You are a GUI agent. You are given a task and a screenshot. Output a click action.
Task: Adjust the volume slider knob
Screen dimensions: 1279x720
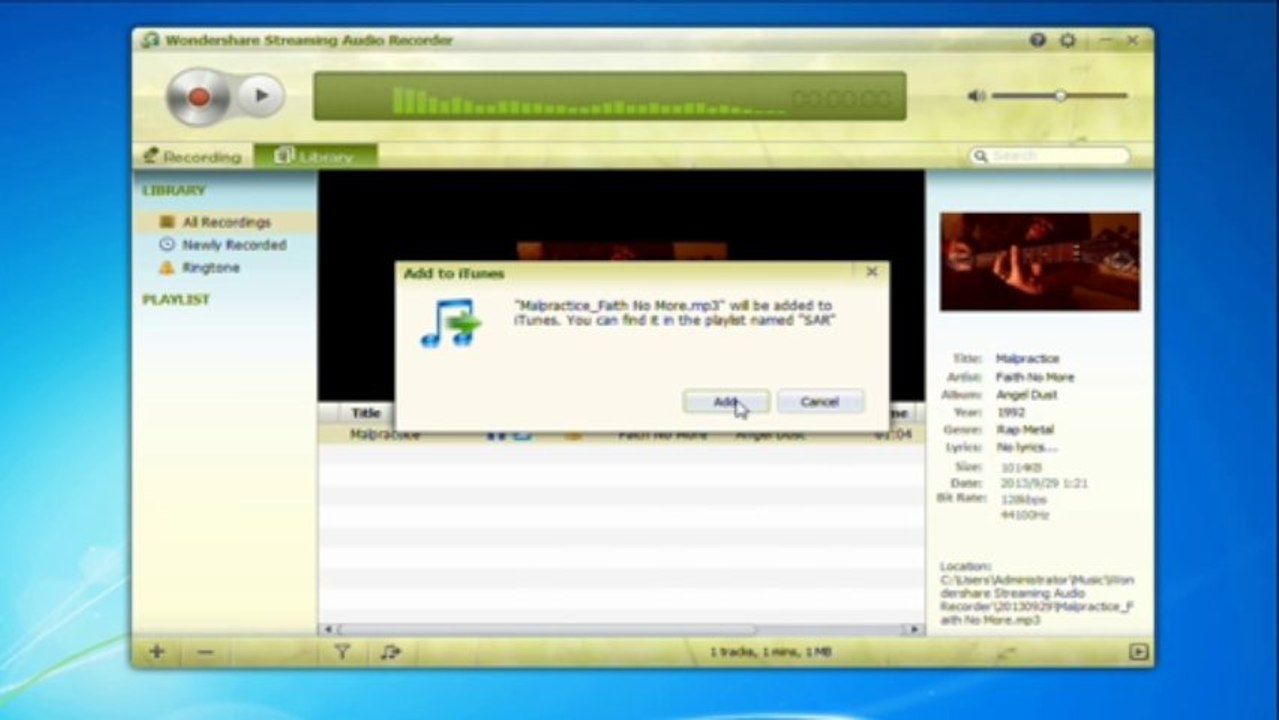click(1059, 96)
